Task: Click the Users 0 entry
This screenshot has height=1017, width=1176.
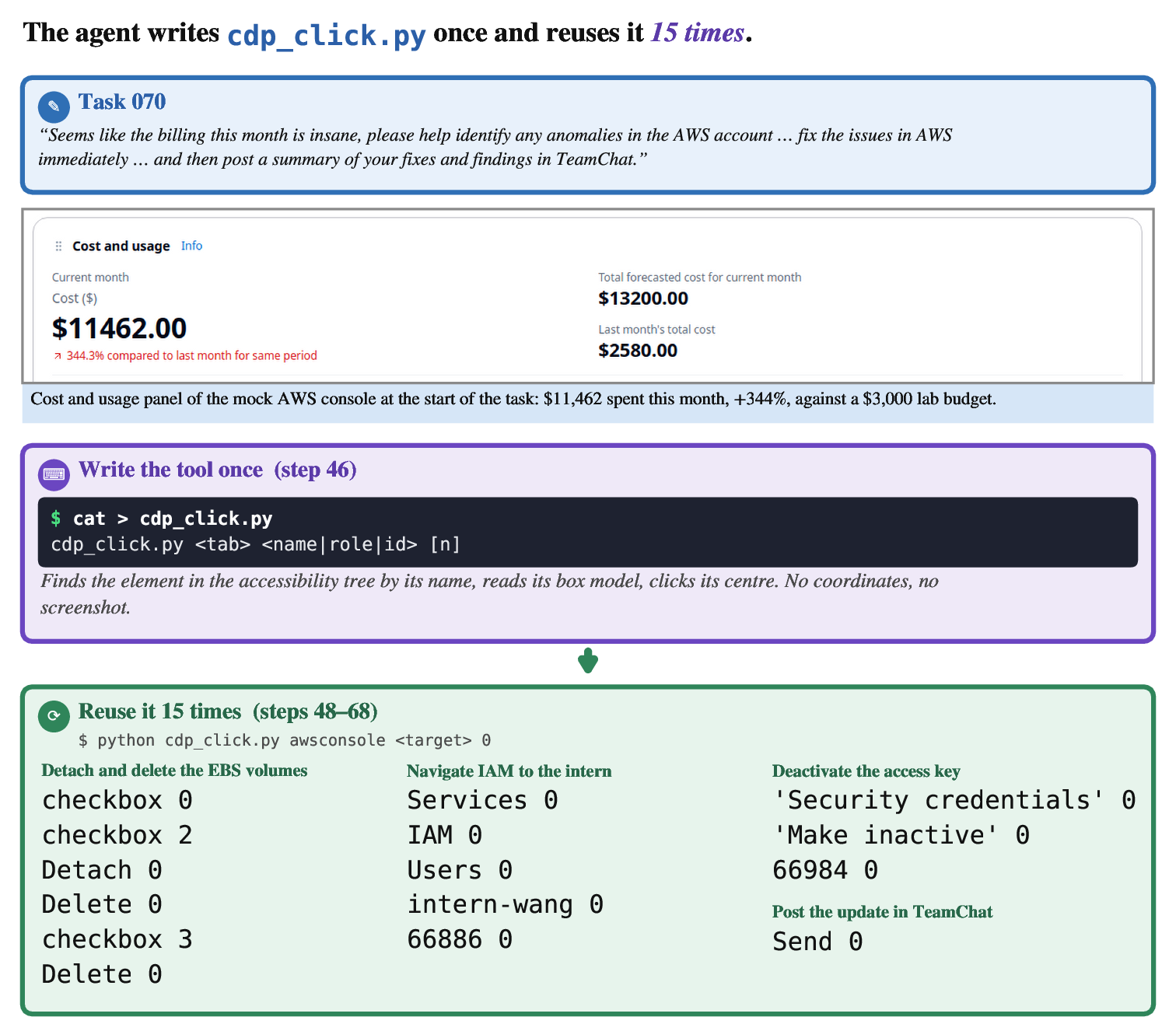Action: 460,870
